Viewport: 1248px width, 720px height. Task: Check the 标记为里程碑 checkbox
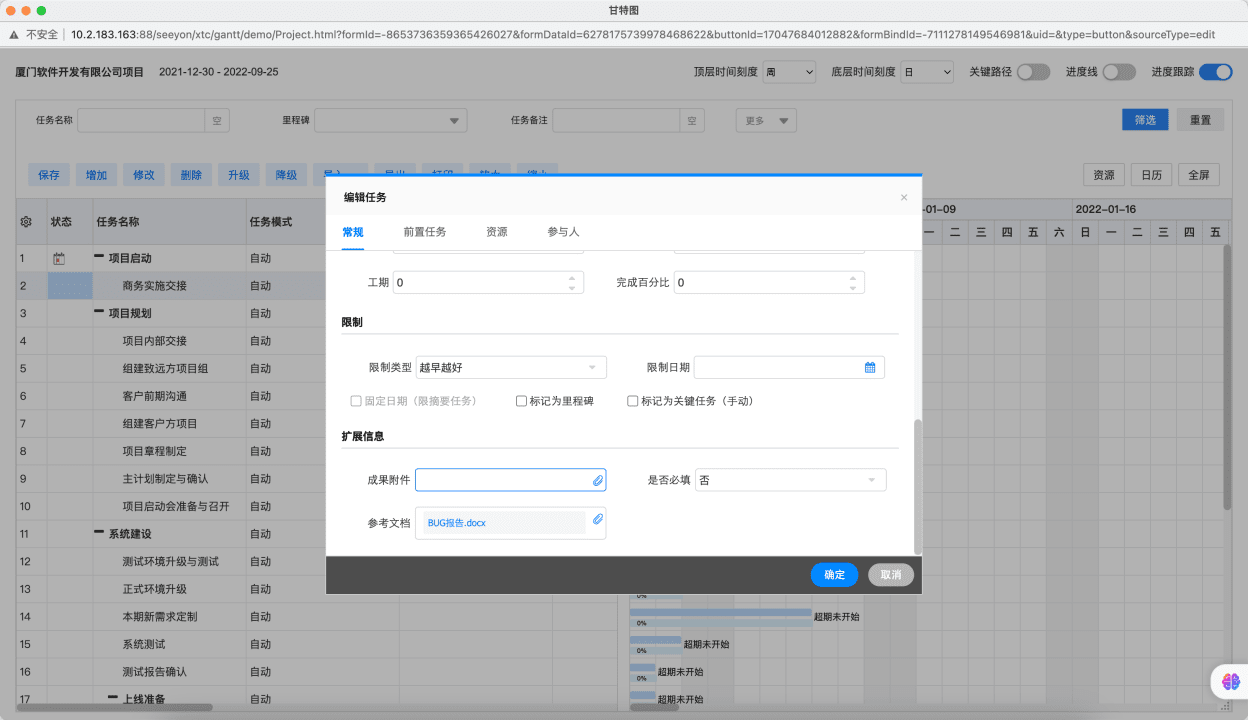[521, 401]
